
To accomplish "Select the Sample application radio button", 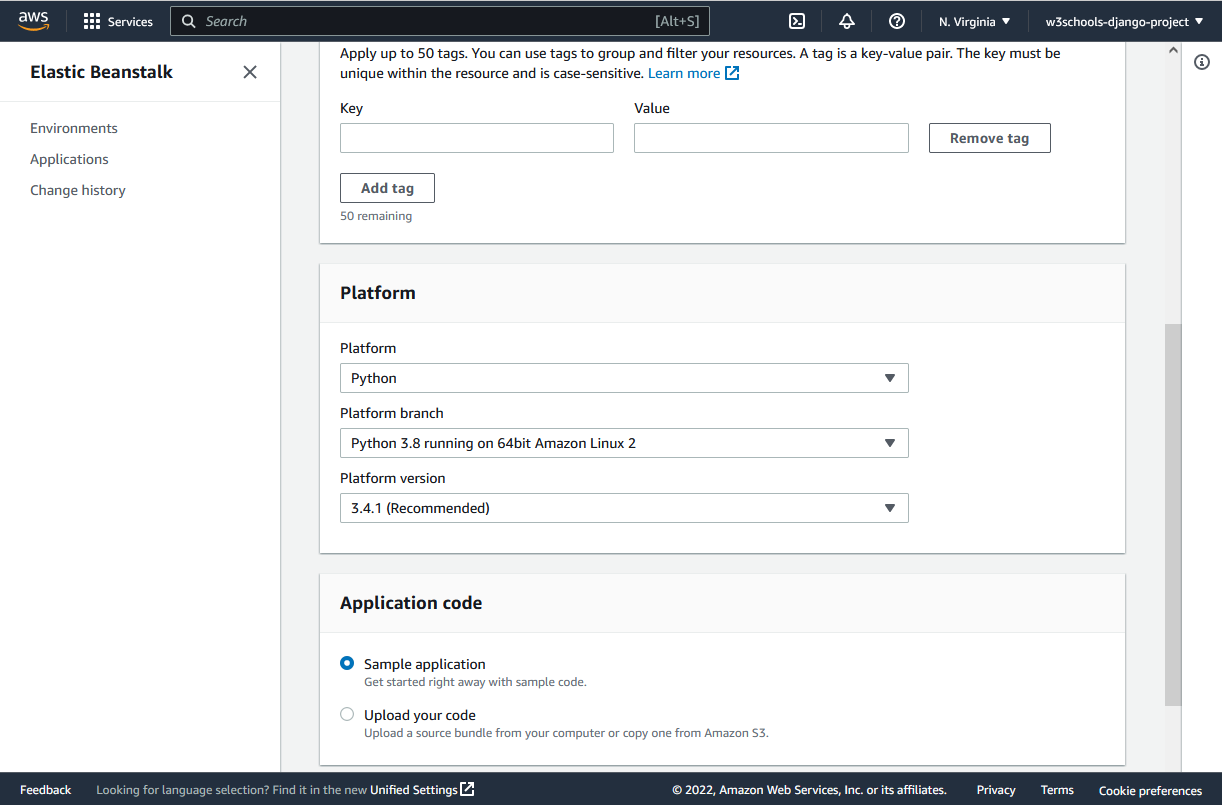I will tap(347, 663).
